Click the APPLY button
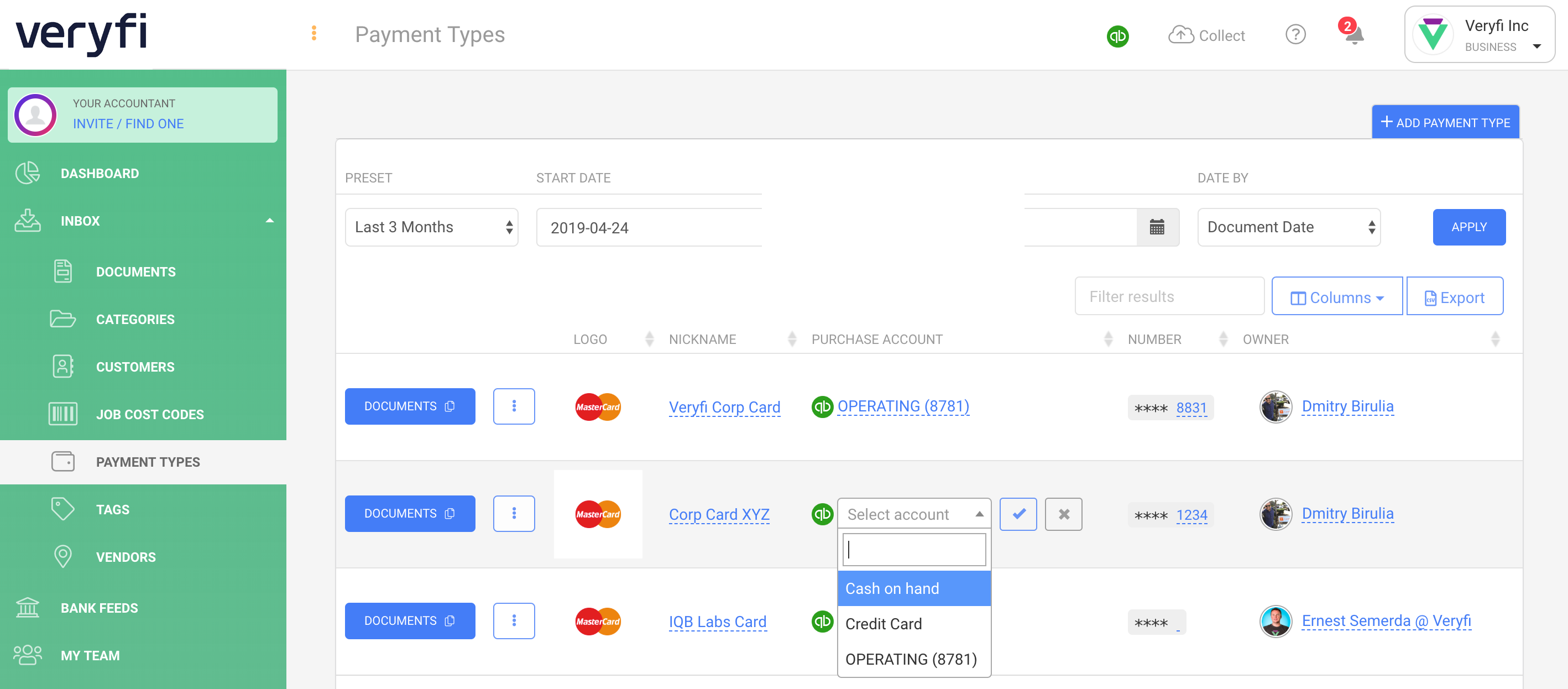This screenshot has width=1568, height=689. [1469, 227]
